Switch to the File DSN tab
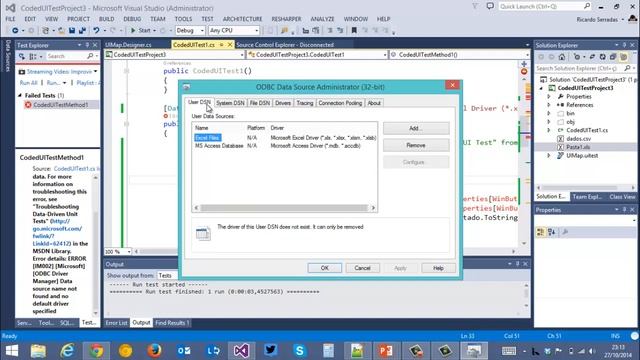Viewport: 640px width, 360px height. point(260,103)
